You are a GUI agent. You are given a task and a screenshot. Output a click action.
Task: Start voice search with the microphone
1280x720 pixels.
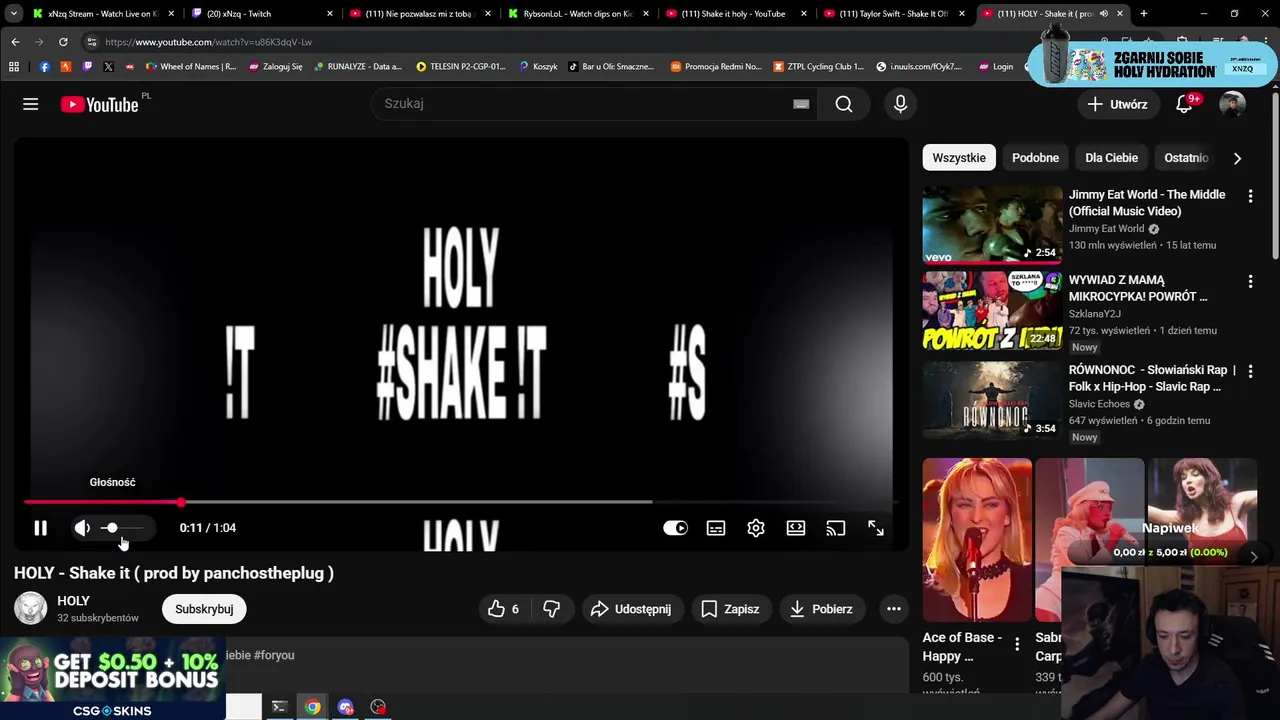tap(900, 104)
